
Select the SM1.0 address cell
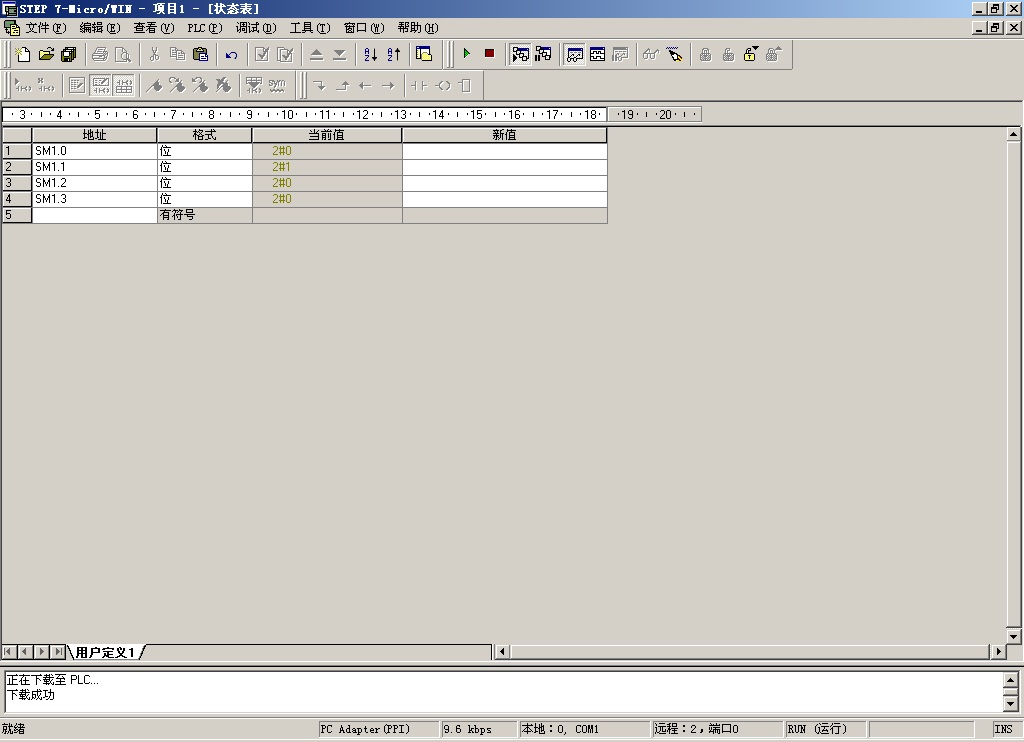tap(94, 151)
